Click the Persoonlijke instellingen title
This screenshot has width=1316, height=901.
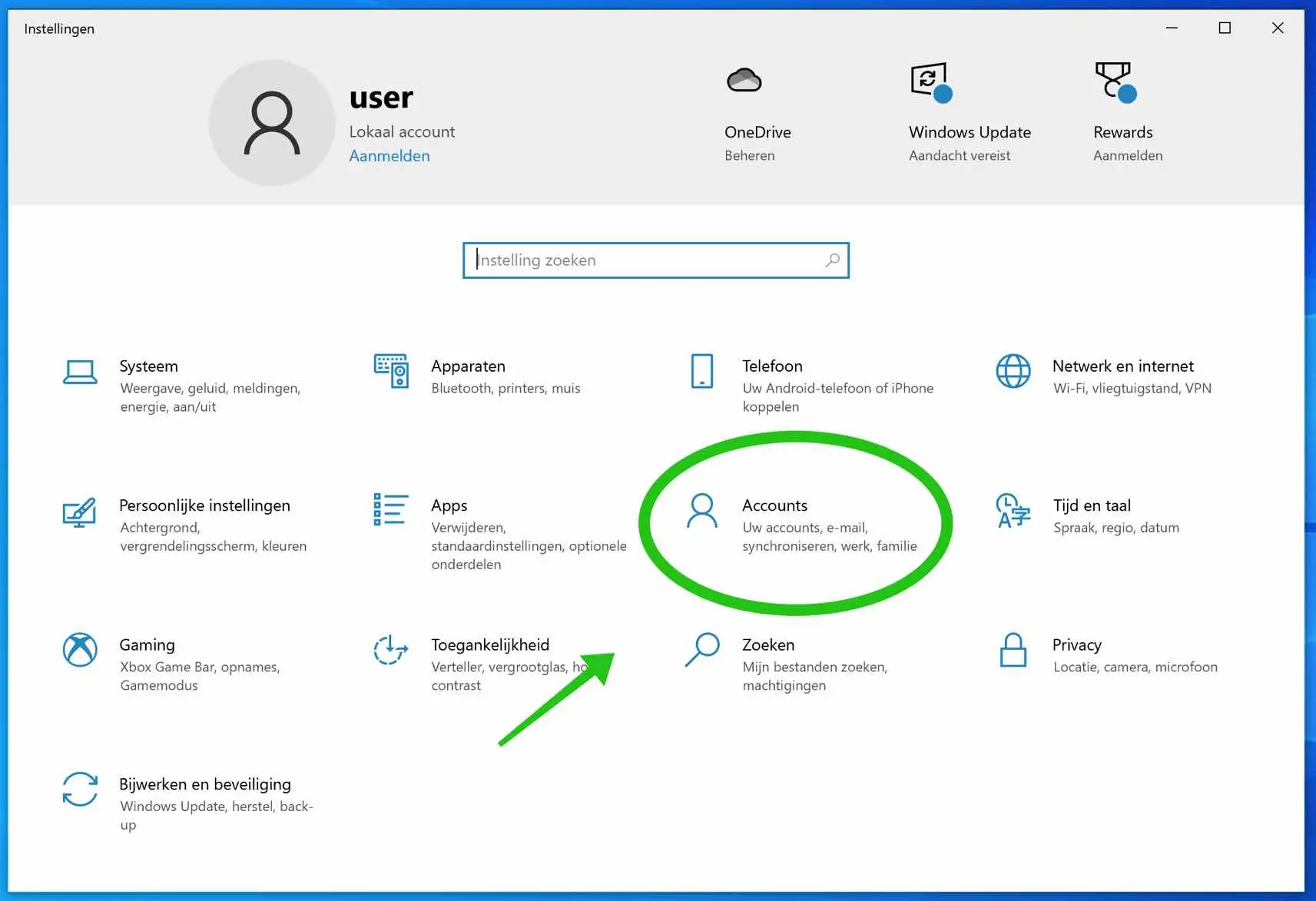(x=204, y=505)
